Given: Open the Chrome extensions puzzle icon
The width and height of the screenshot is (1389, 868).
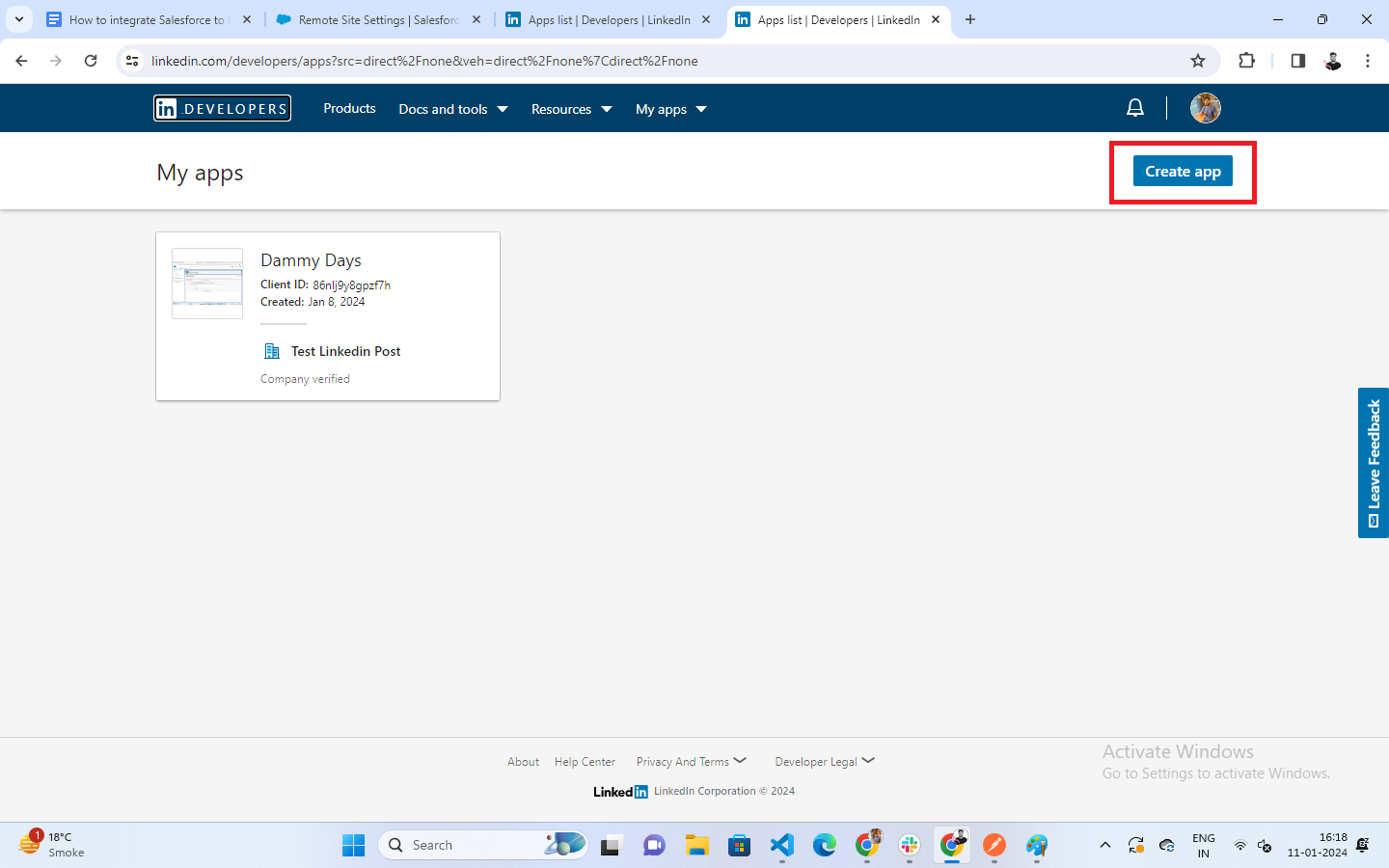Looking at the screenshot, I should click(1246, 61).
